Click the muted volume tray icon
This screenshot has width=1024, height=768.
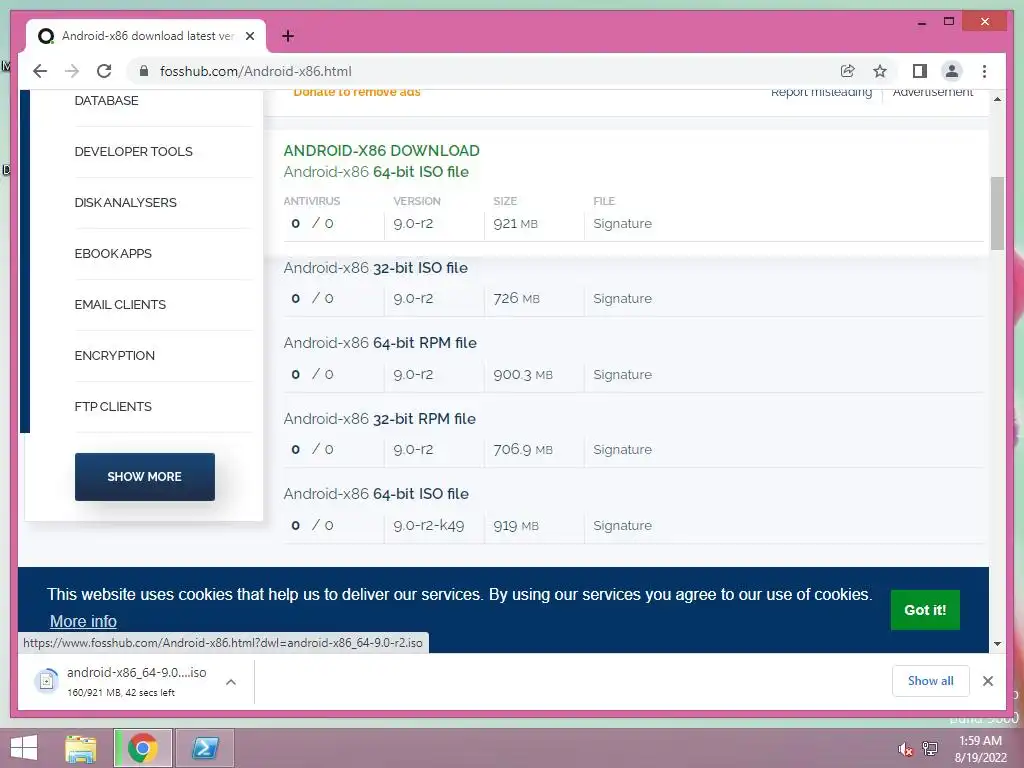pyautogui.click(x=905, y=749)
